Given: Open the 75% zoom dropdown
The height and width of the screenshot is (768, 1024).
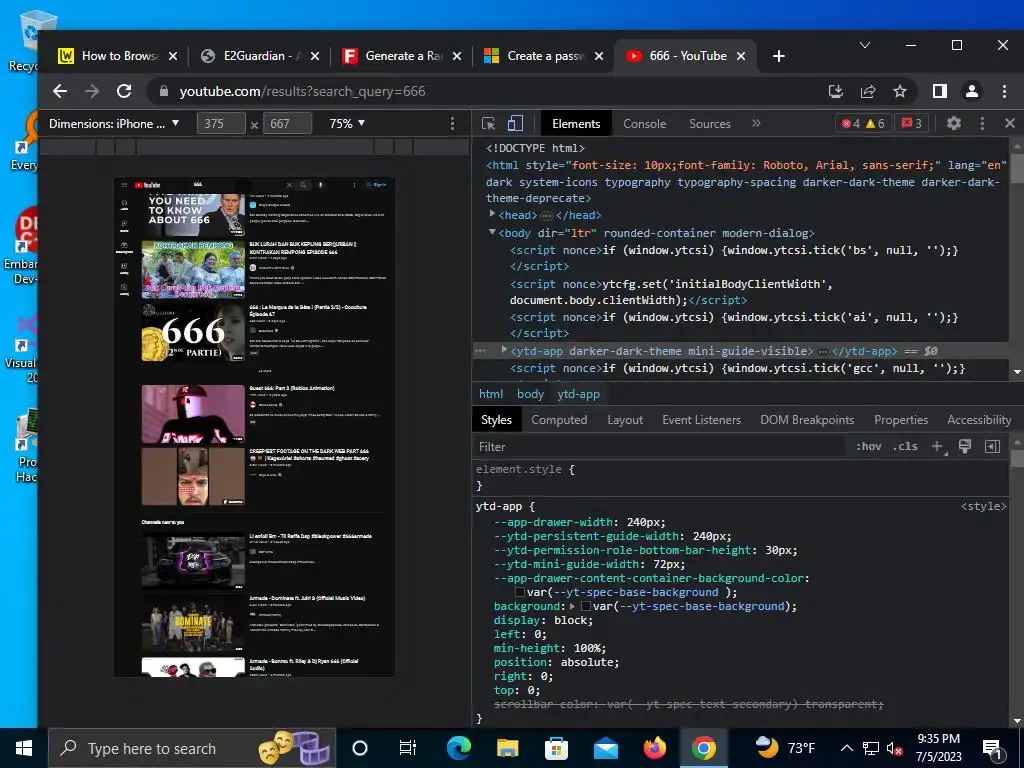Looking at the screenshot, I should coord(347,123).
